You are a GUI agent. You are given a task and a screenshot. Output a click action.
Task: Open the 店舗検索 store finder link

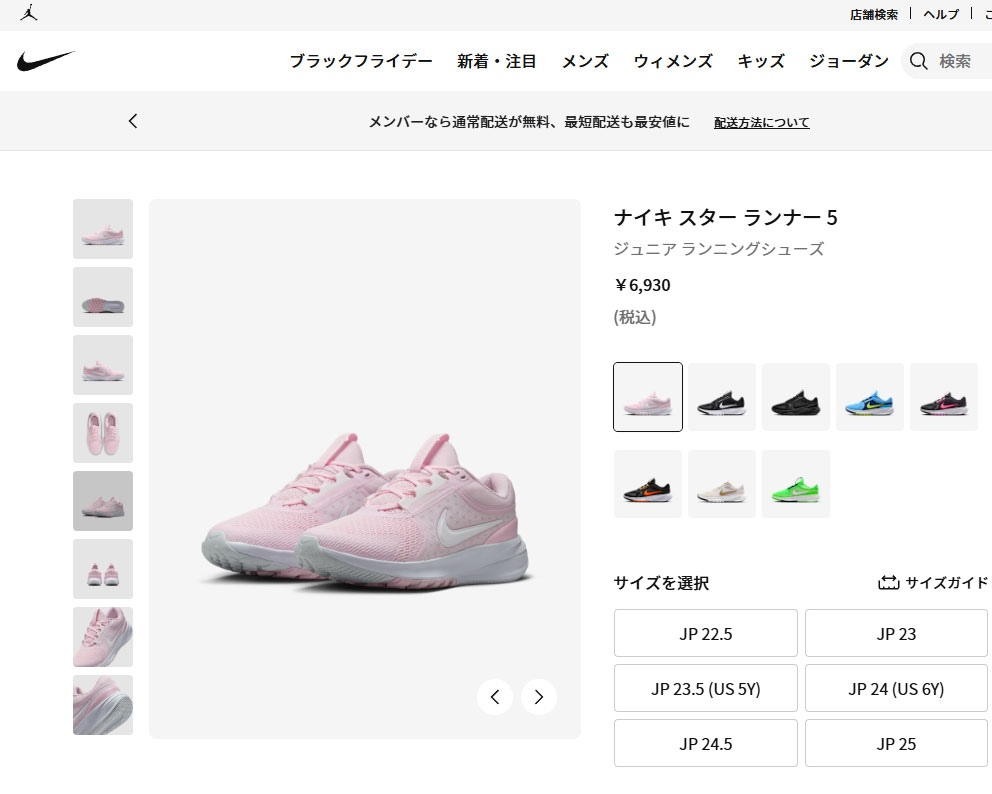[874, 14]
